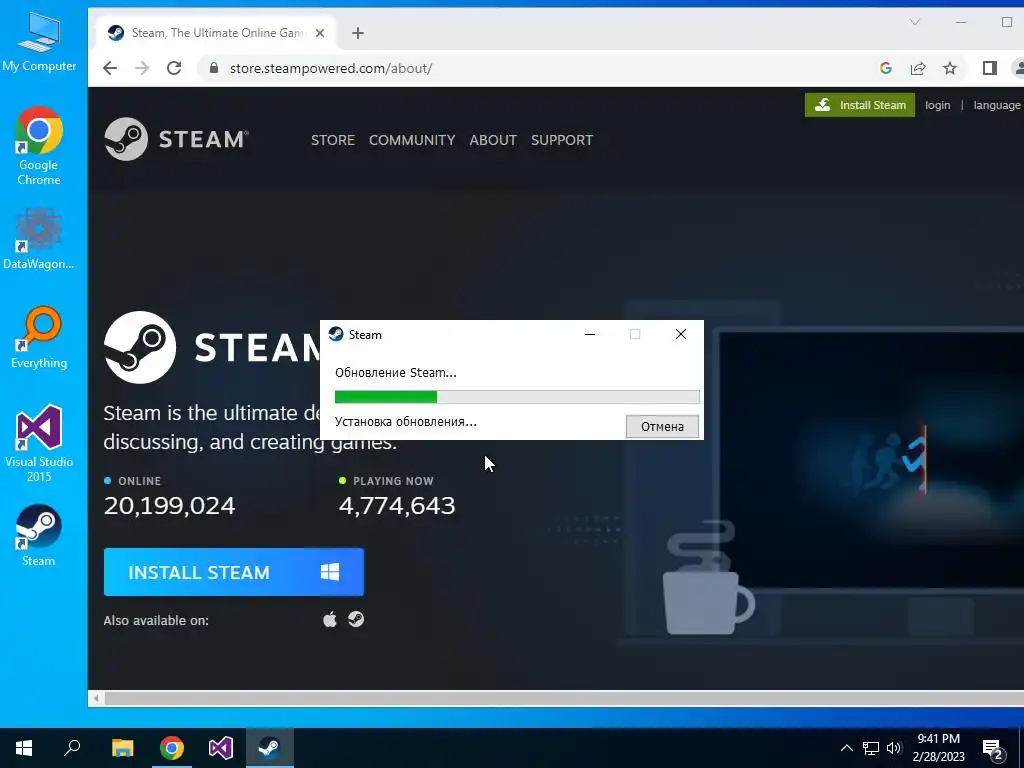
Task: Toggle Chrome side panel
Action: pyautogui.click(x=989, y=68)
